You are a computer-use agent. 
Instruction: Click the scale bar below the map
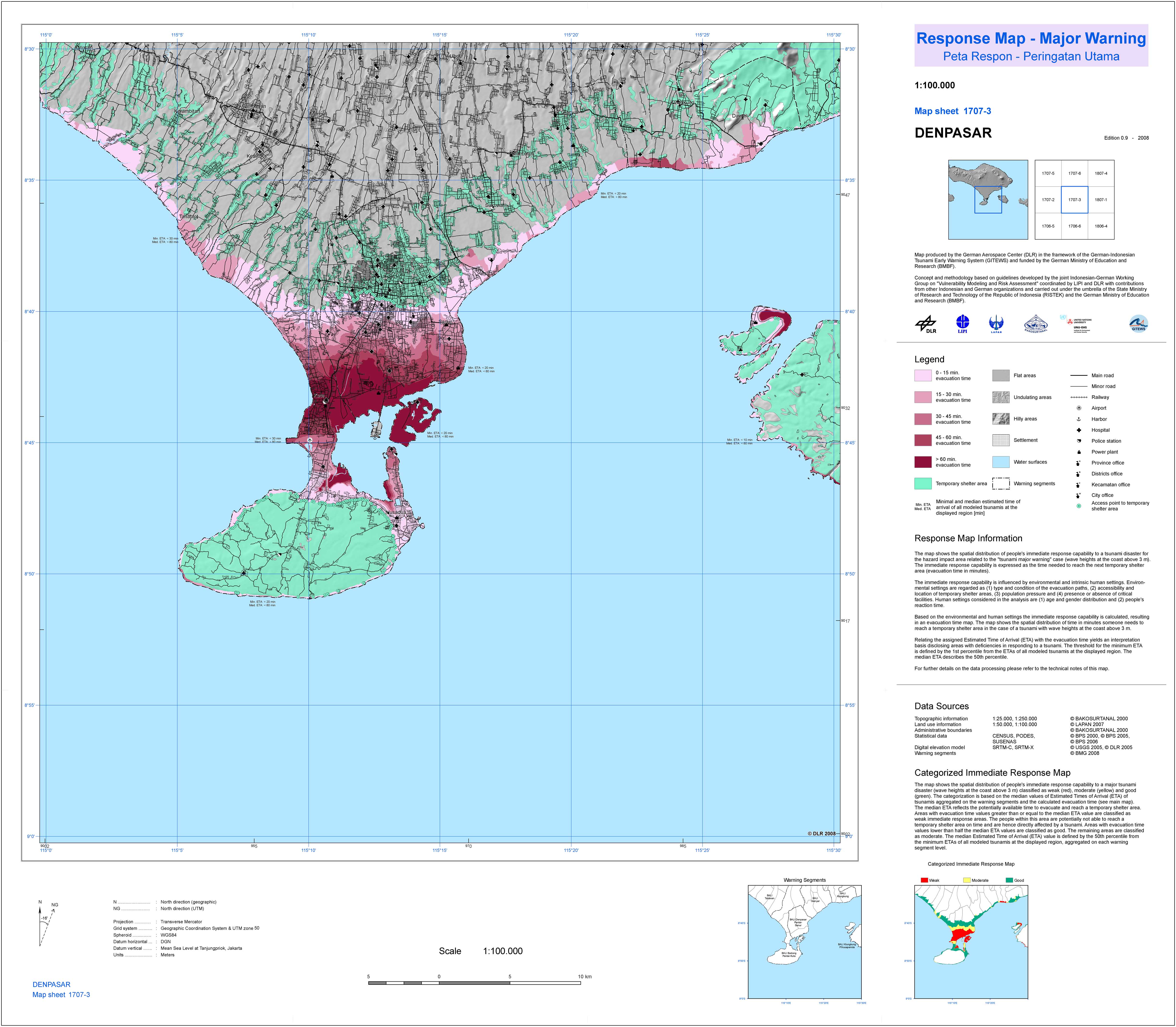point(475,983)
